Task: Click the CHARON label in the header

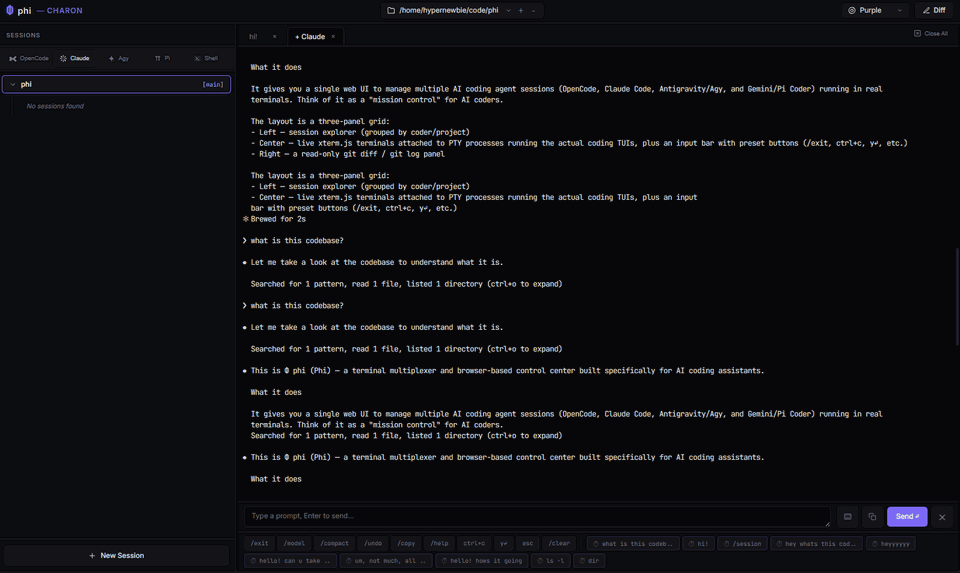Action: 64,10
